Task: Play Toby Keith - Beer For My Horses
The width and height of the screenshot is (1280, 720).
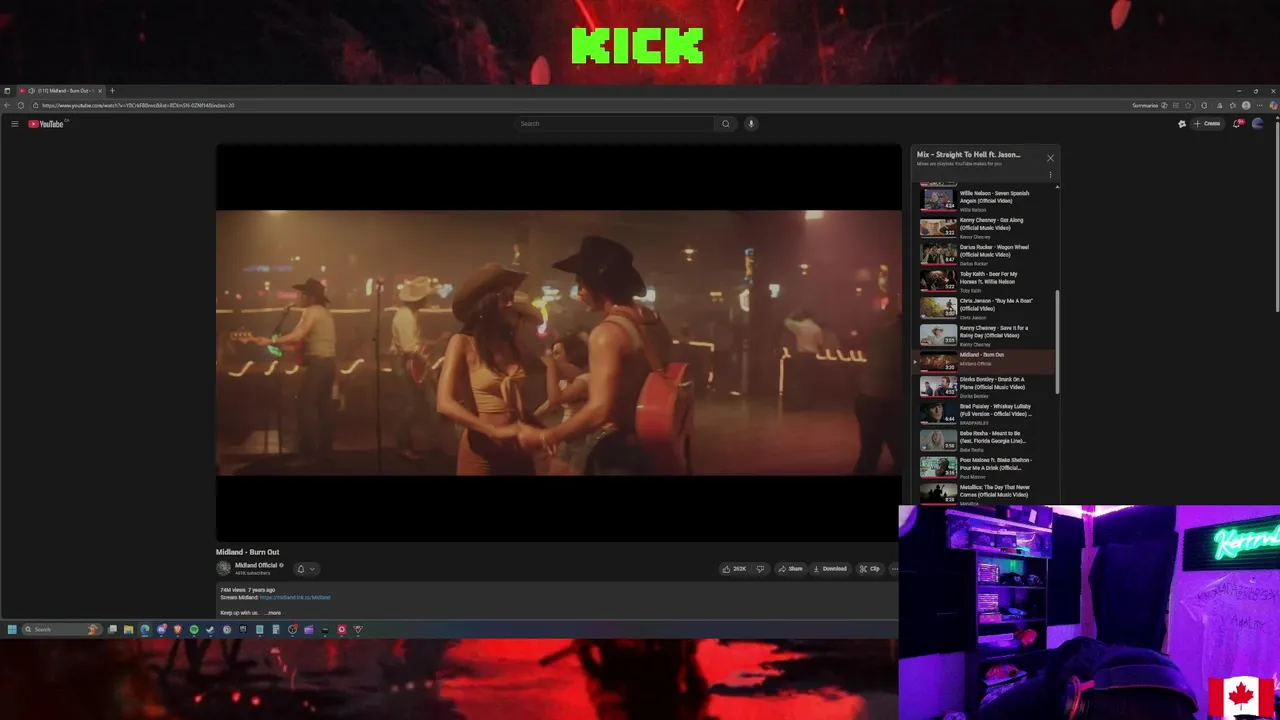Action: click(x=985, y=281)
